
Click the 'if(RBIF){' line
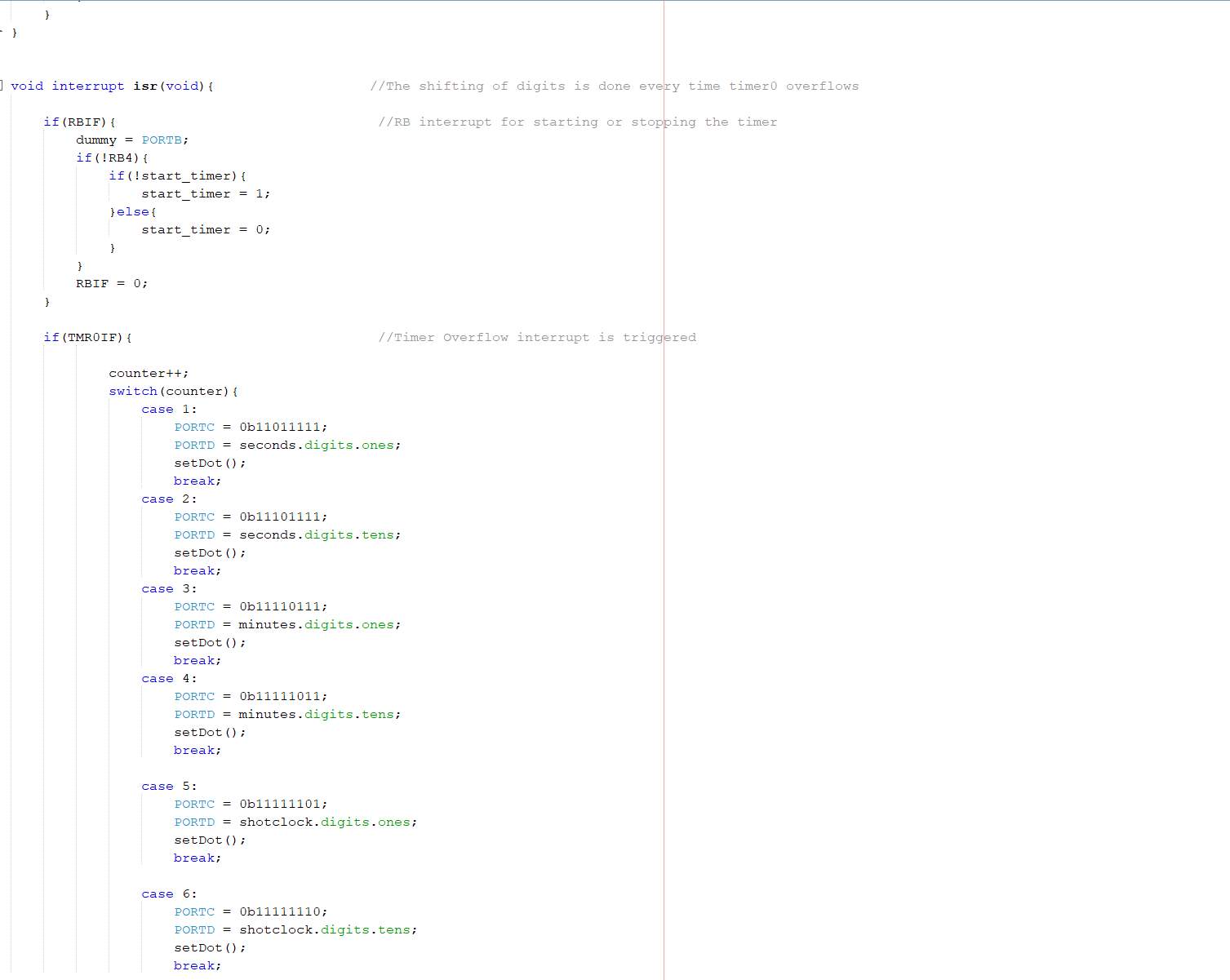[x=79, y=122]
